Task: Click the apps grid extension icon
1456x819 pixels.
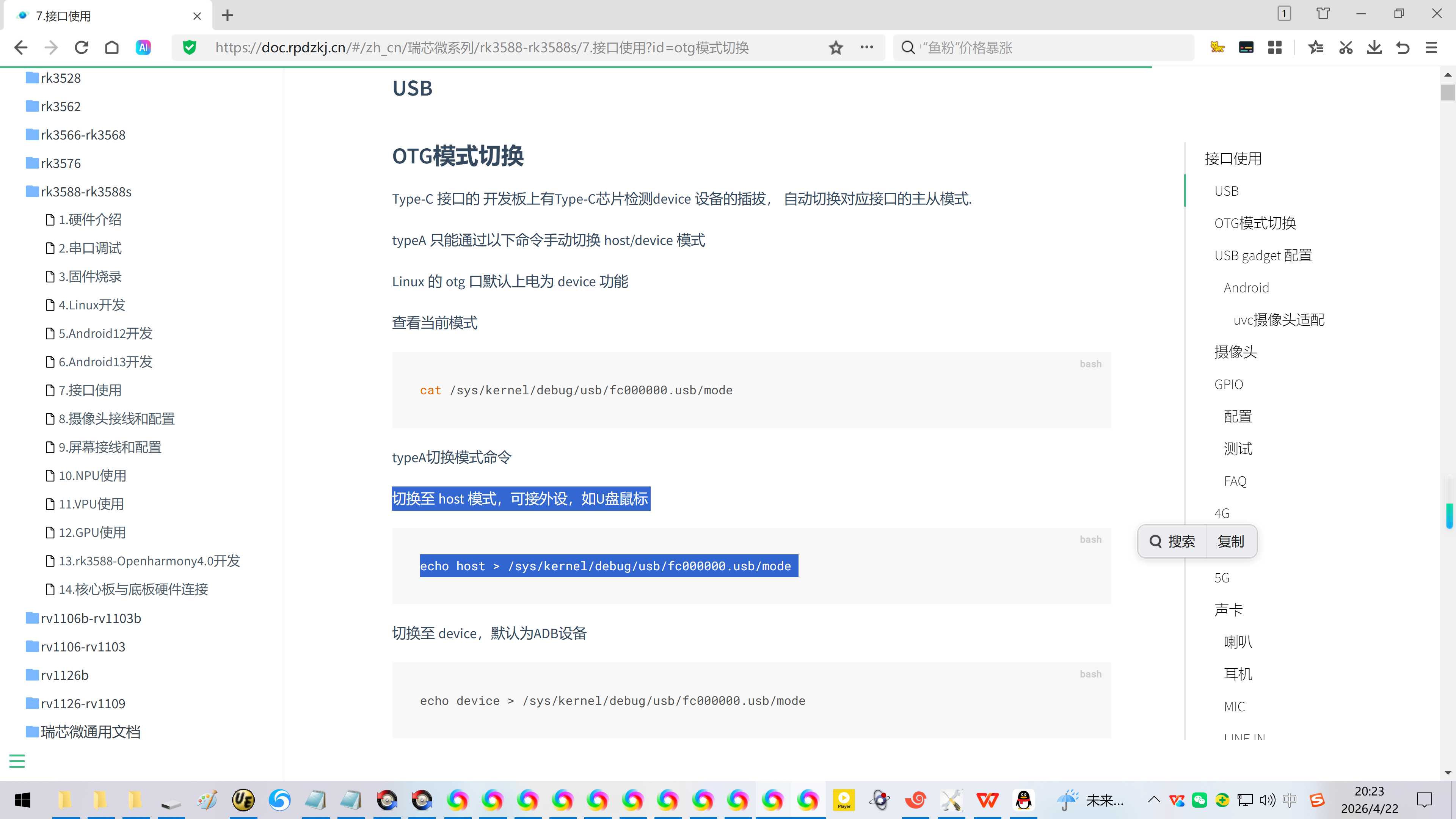Action: (x=1274, y=47)
